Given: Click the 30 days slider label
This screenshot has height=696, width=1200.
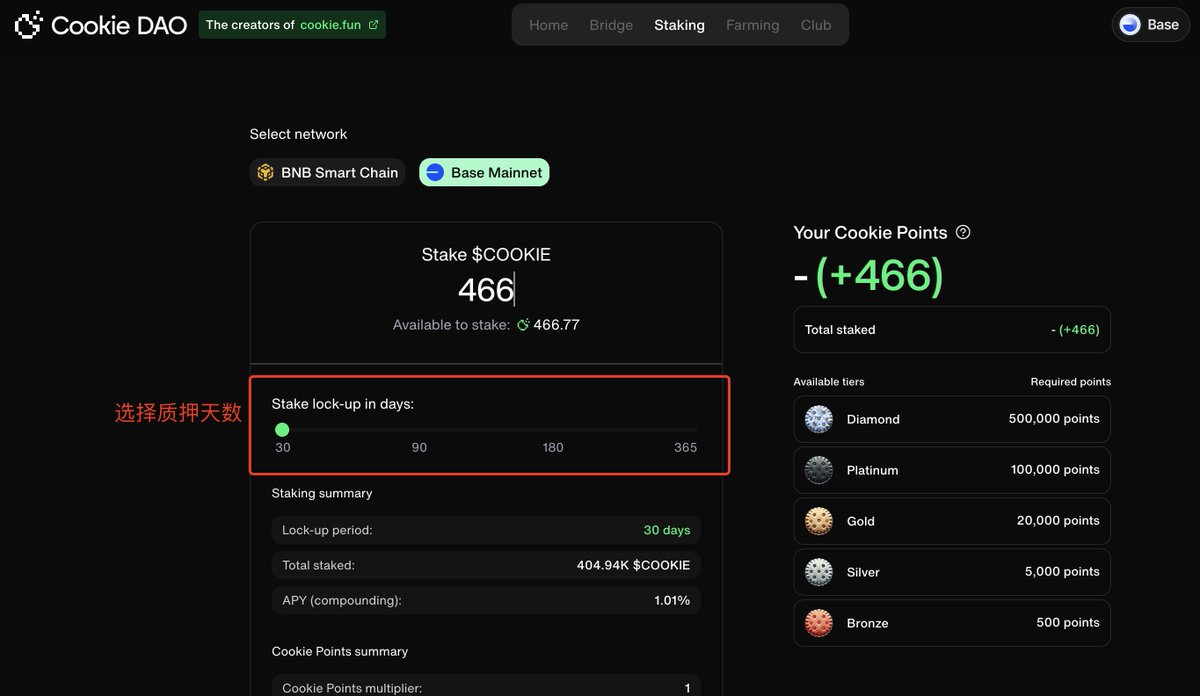Looking at the screenshot, I should coord(283,447).
